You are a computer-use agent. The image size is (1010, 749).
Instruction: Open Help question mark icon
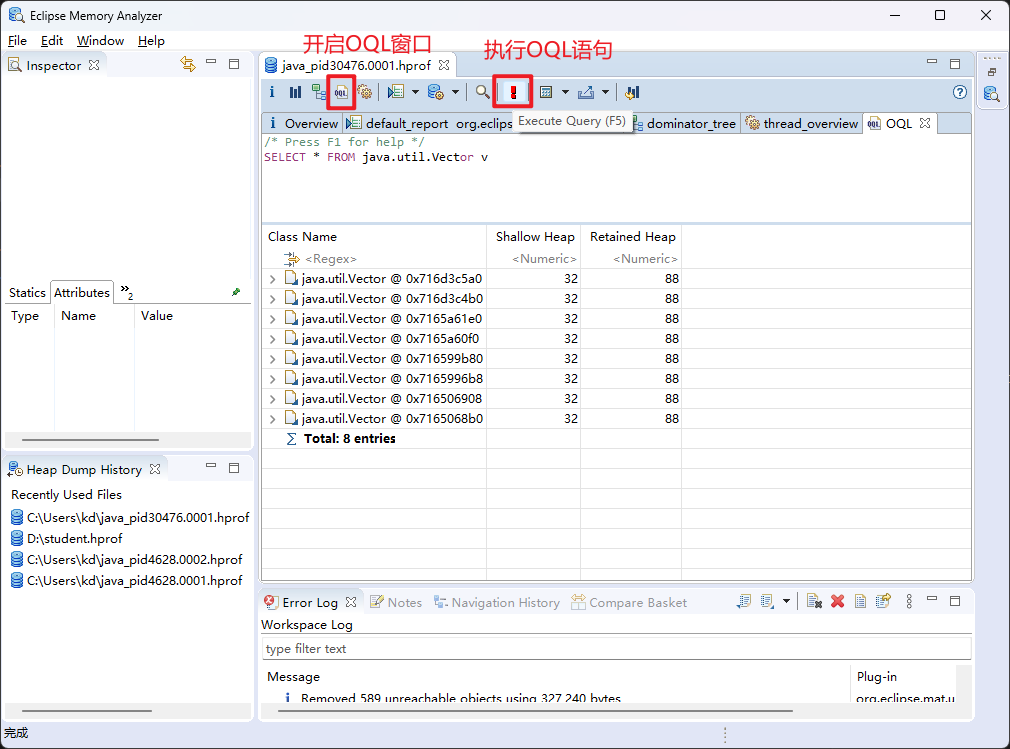click(960, 92)
